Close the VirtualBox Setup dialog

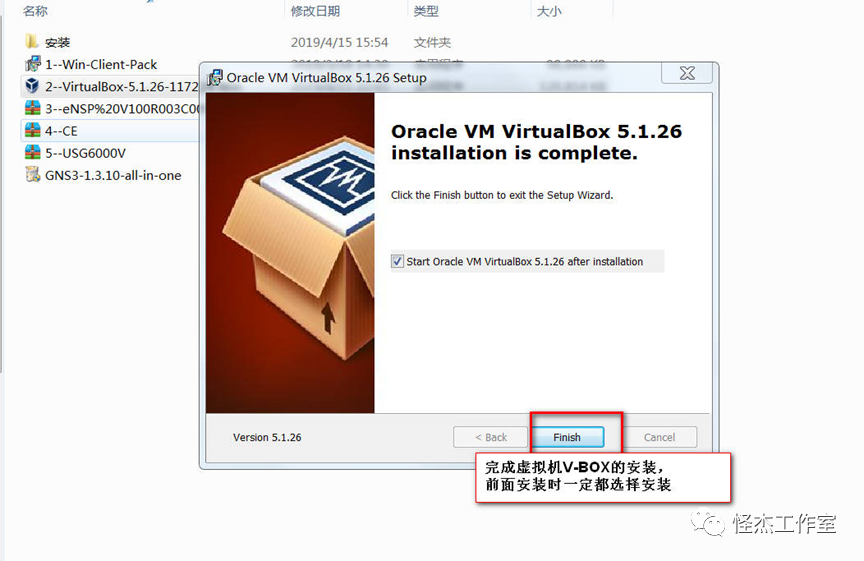[x=687, y=73]
